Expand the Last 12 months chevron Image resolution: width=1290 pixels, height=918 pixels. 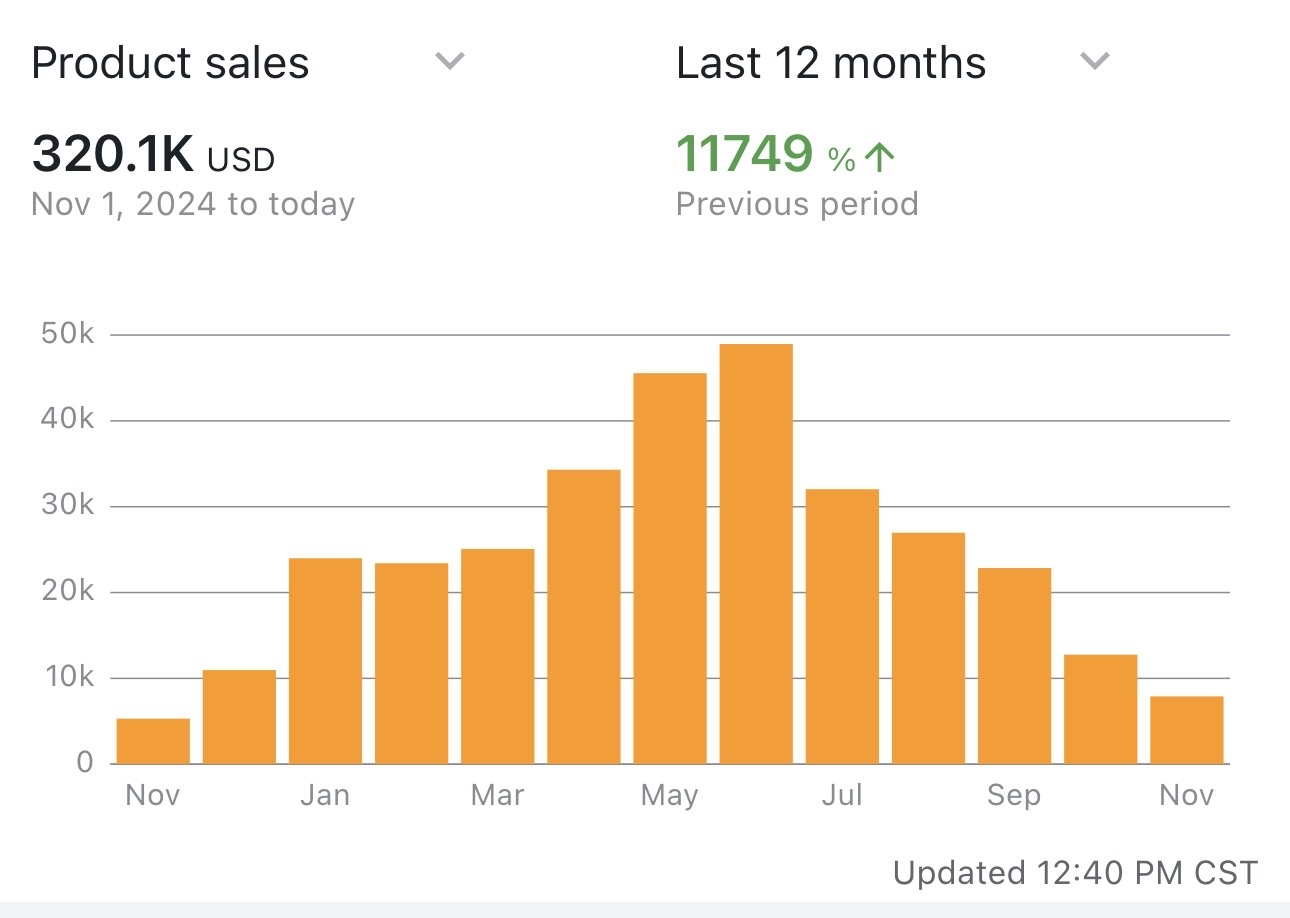click(1095, 62)
